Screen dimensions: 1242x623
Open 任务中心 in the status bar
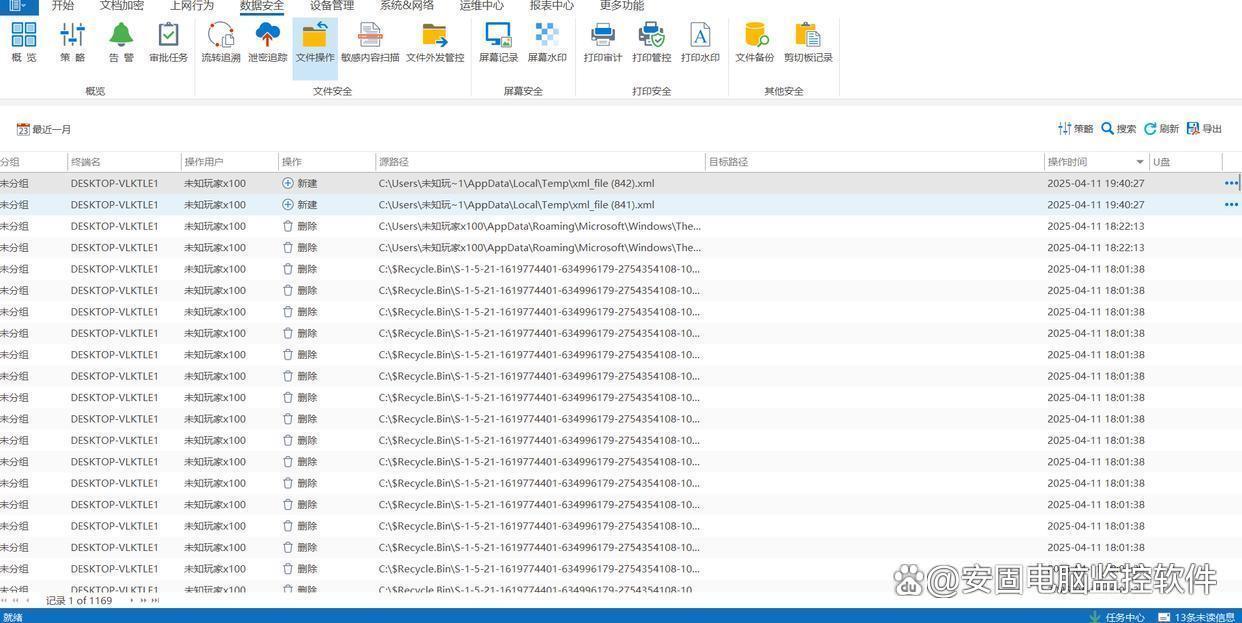[1117, 617]
